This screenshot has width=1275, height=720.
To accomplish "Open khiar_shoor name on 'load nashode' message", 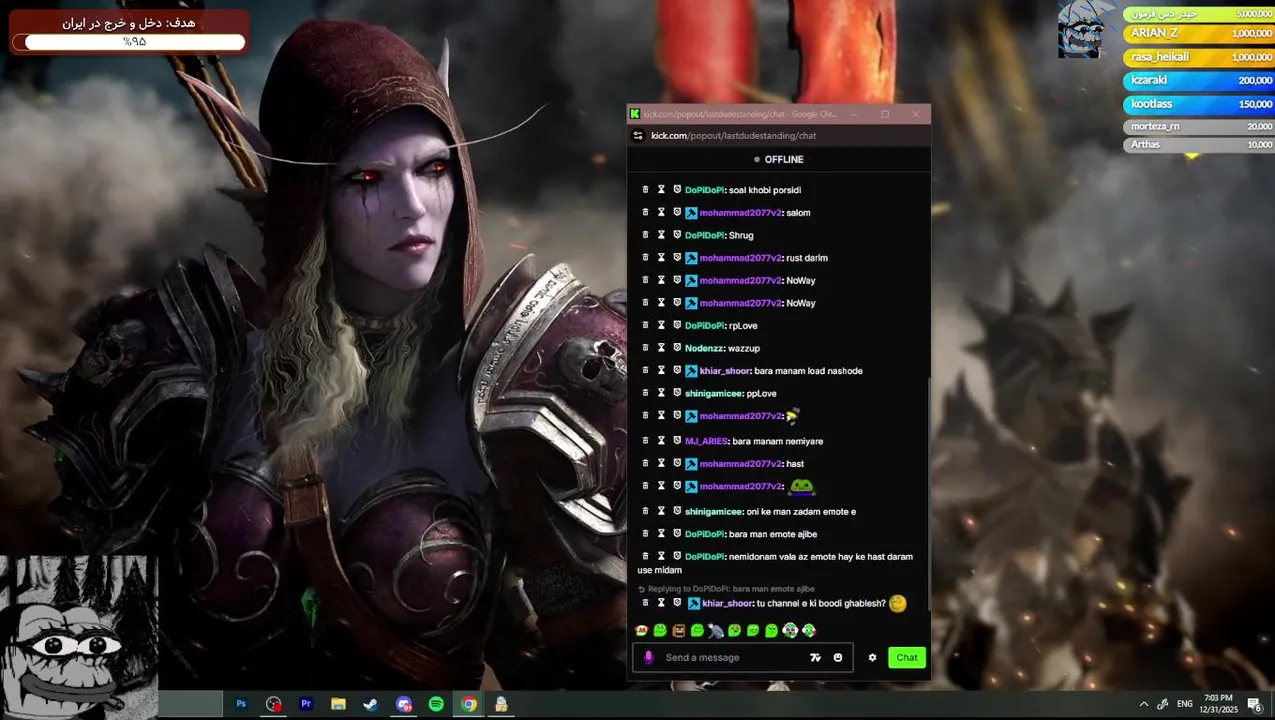I will pos(725,371).
